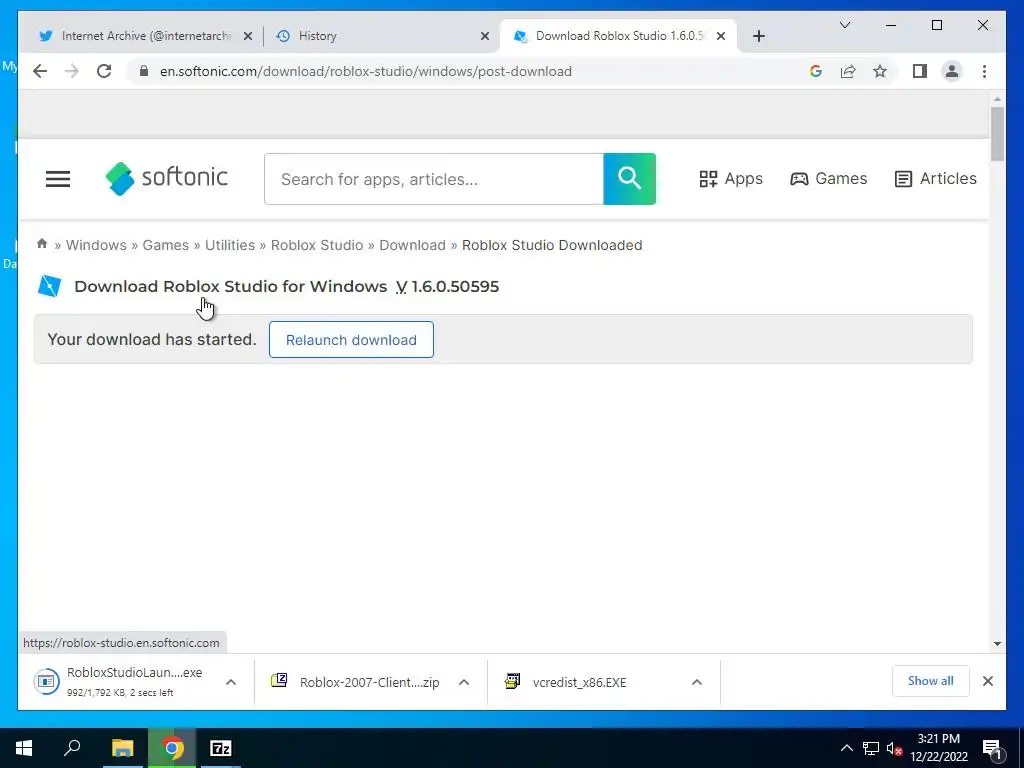Screen dimensions: 1024x768
Task: Open a new browser tab
Action: click(758, 36)
